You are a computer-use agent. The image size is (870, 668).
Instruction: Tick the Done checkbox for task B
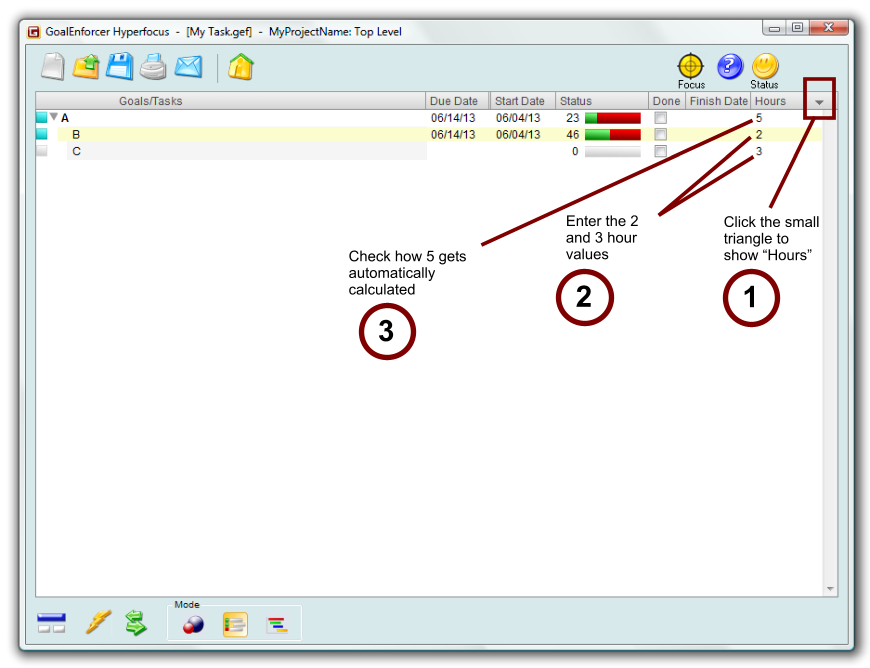pos(660,134)
